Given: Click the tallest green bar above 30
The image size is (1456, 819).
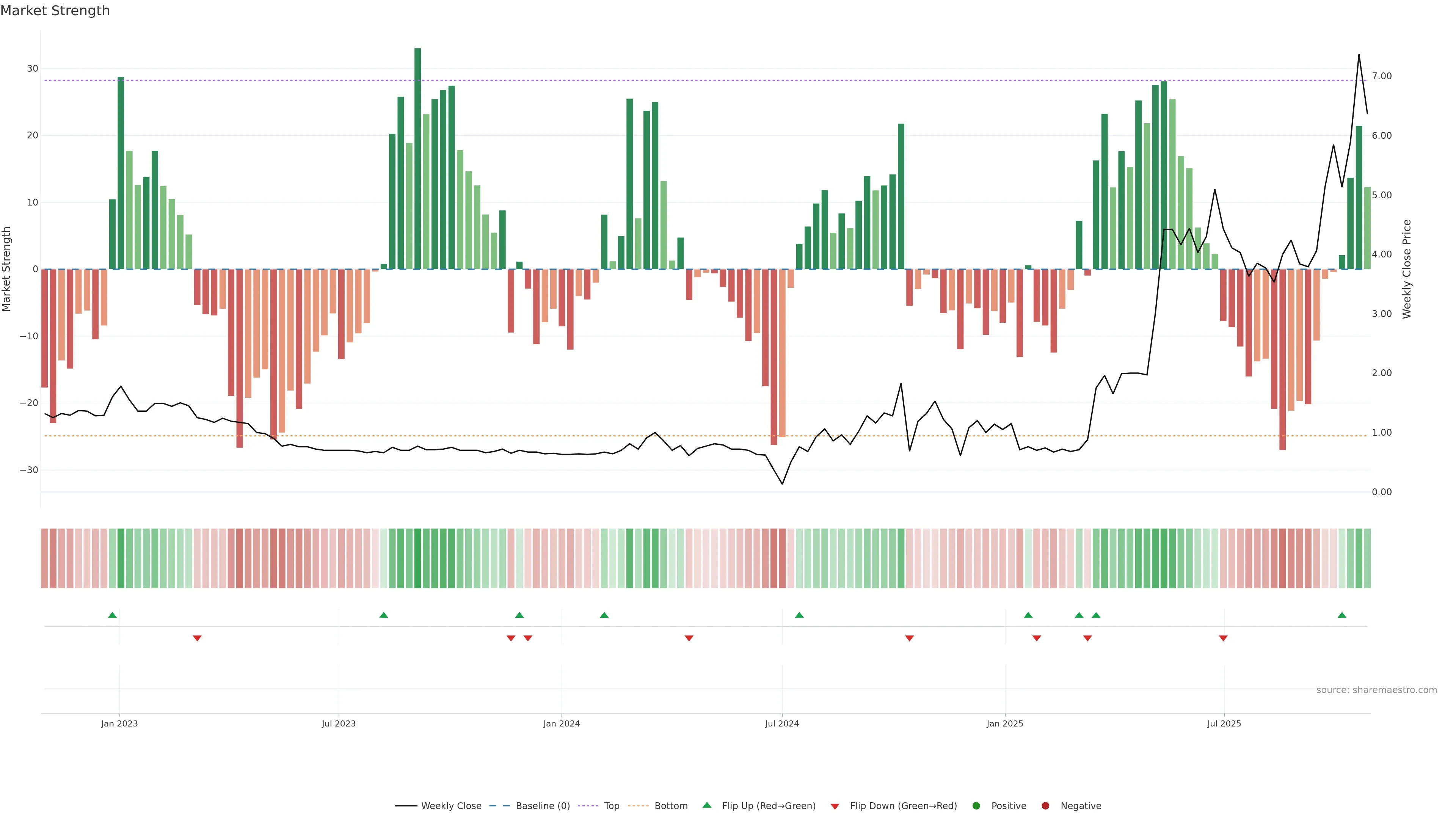Looking at the screenshot, I should pyautogui.click(x=418, y=158).
